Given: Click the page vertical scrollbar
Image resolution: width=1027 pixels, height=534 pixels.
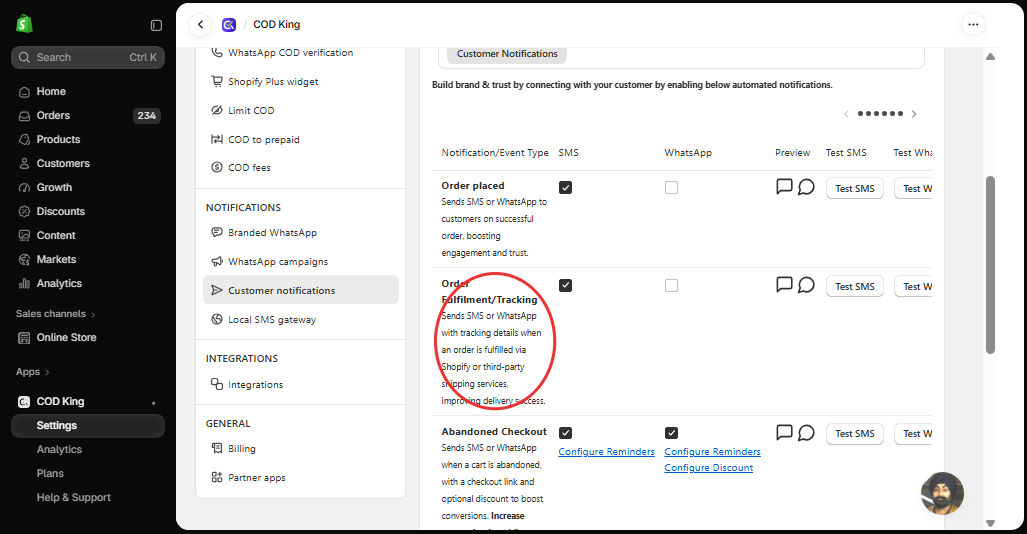Looking at the screenshot, I should click(x=990, y=265).
